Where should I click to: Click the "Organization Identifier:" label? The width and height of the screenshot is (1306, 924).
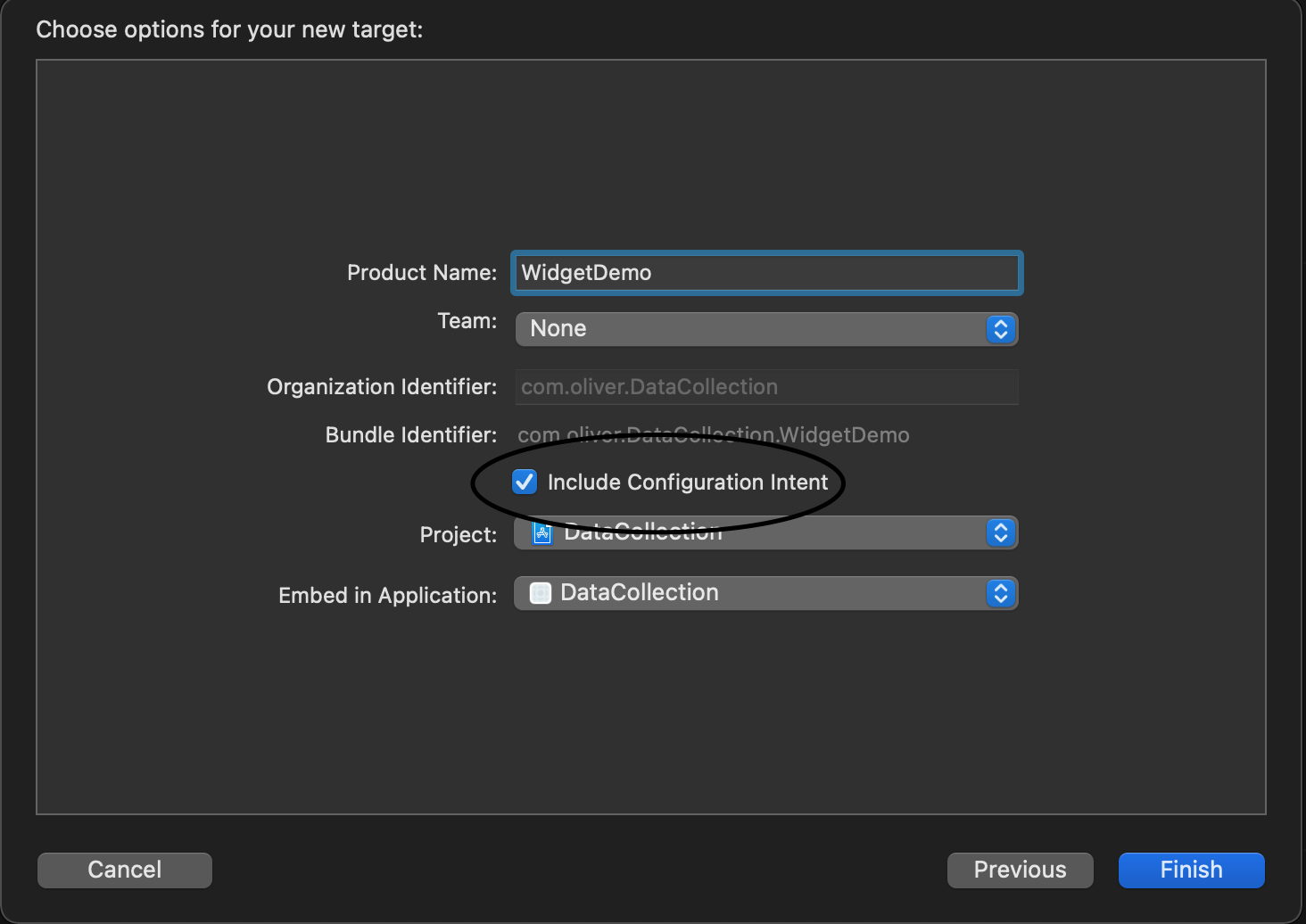[382, 387]
